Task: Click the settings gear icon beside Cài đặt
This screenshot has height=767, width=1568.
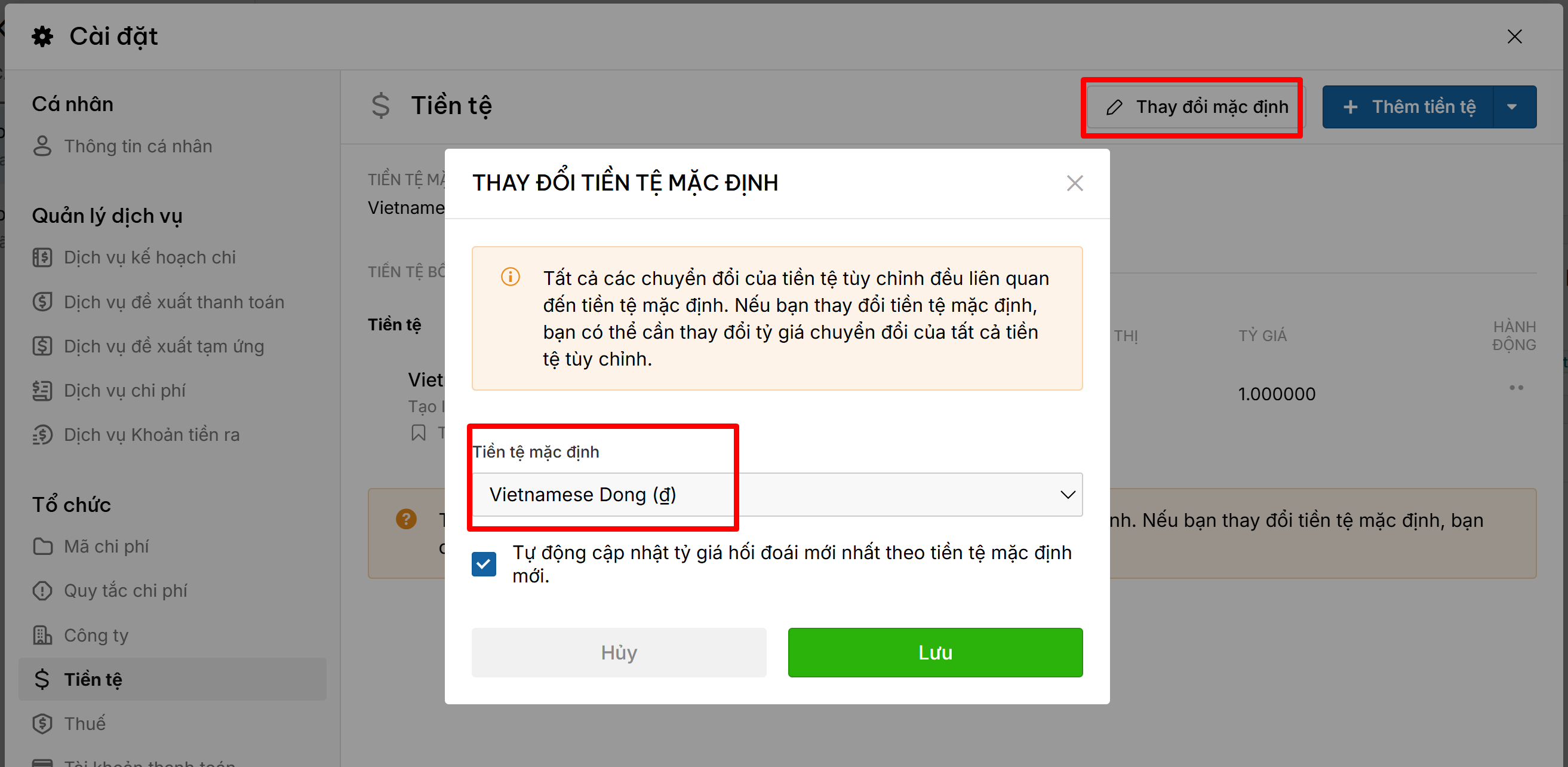Action: (42, 36)
